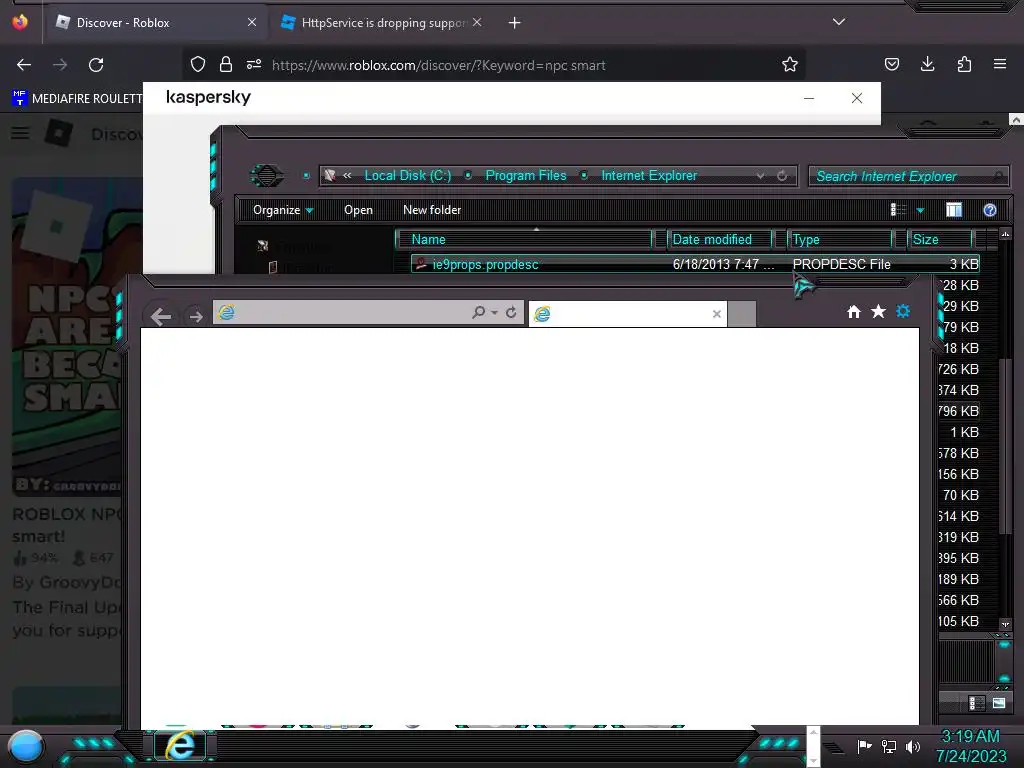Viewport: 1024px width, 768px height.
Task: Click Internet Explorer back button
Action: (160, 317)
